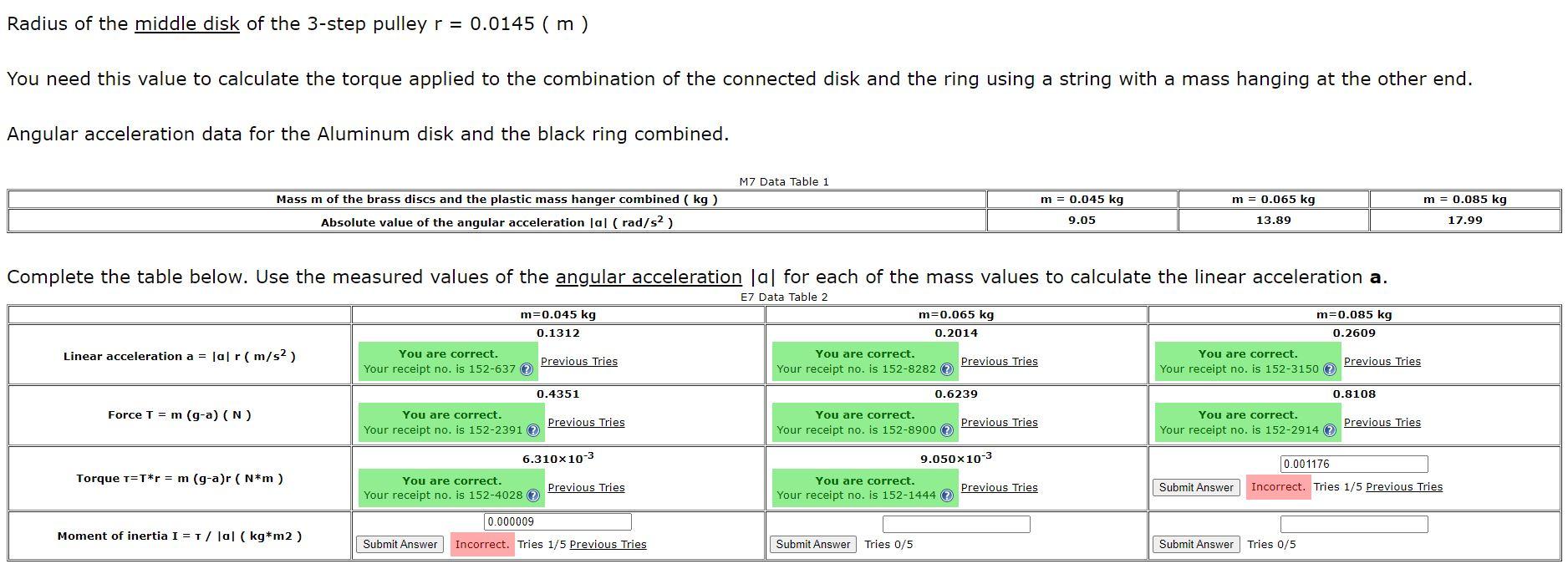Viewport: 1568px width, 569px height.
Task: Click 'E7 Data Table 2' caption
Action: (784, 297)
